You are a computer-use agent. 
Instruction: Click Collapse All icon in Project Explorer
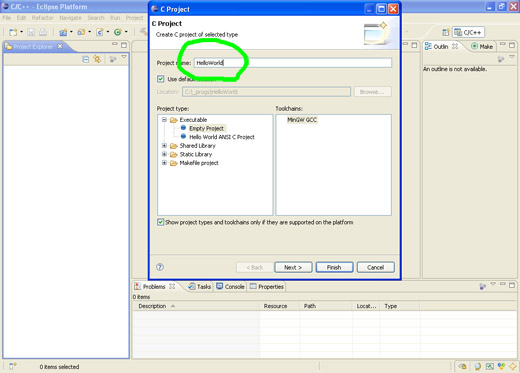86,59
